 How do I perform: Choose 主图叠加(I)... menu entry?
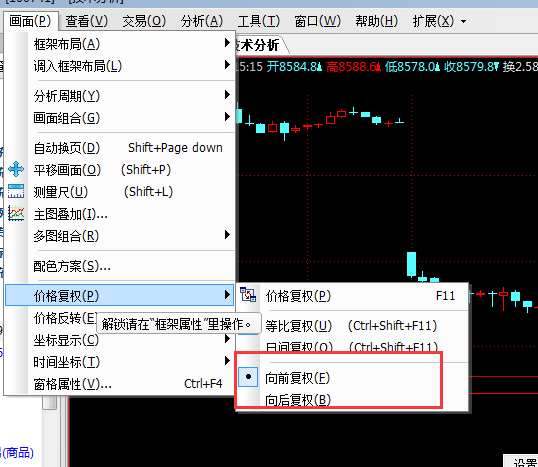(x=119, y=214)
